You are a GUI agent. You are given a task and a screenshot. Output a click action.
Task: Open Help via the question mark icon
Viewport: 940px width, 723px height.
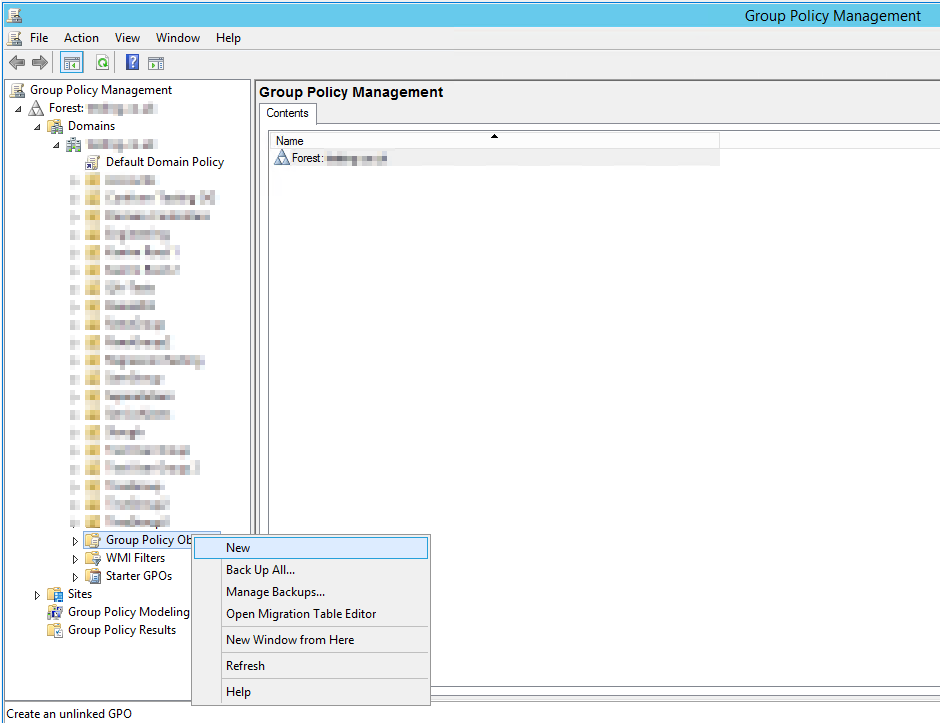pyautogui.click(x=132, y=62)
